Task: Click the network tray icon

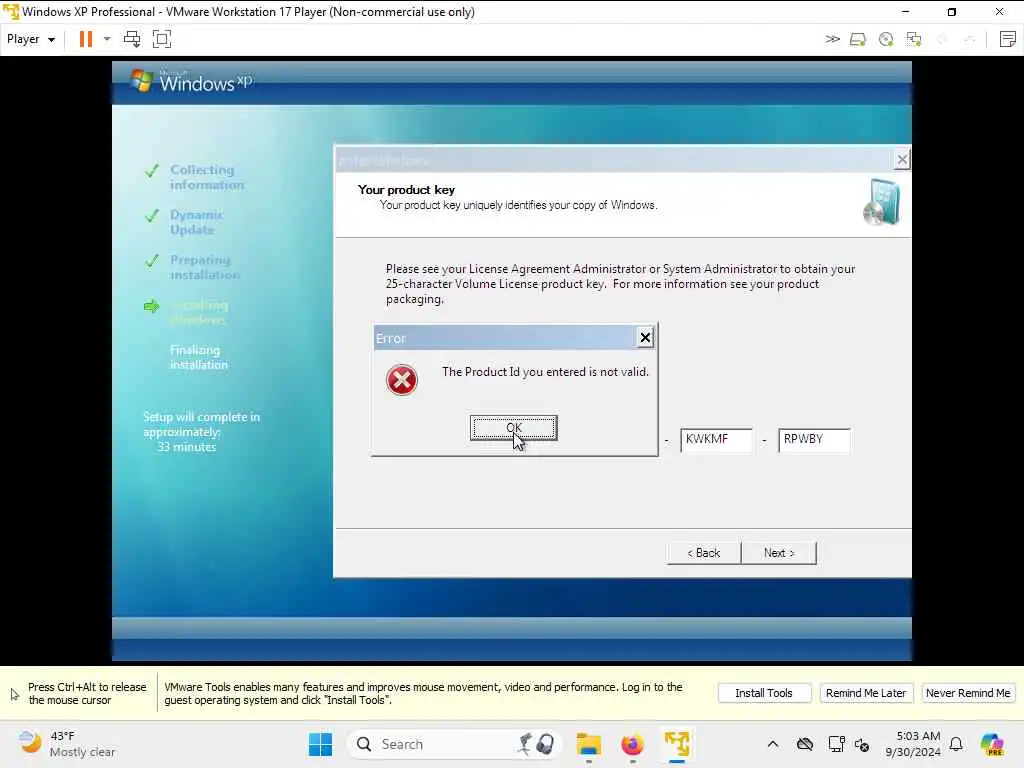Action: 836,744
